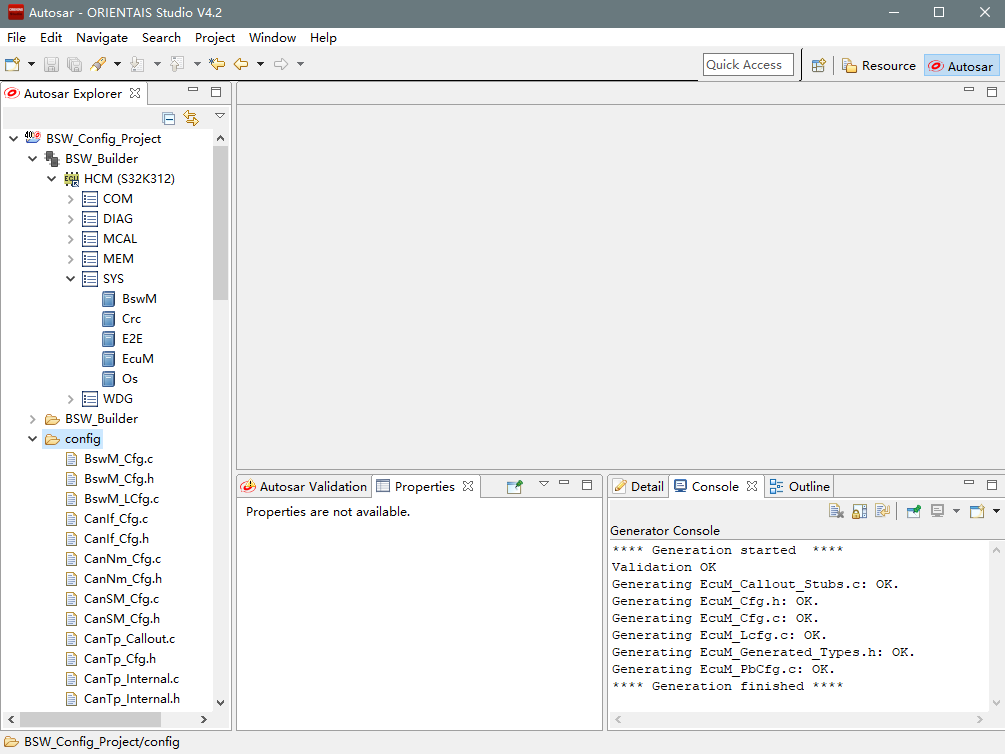
Task: Click the Back navigation arrow in the toolbar
Action: (241, 65)
